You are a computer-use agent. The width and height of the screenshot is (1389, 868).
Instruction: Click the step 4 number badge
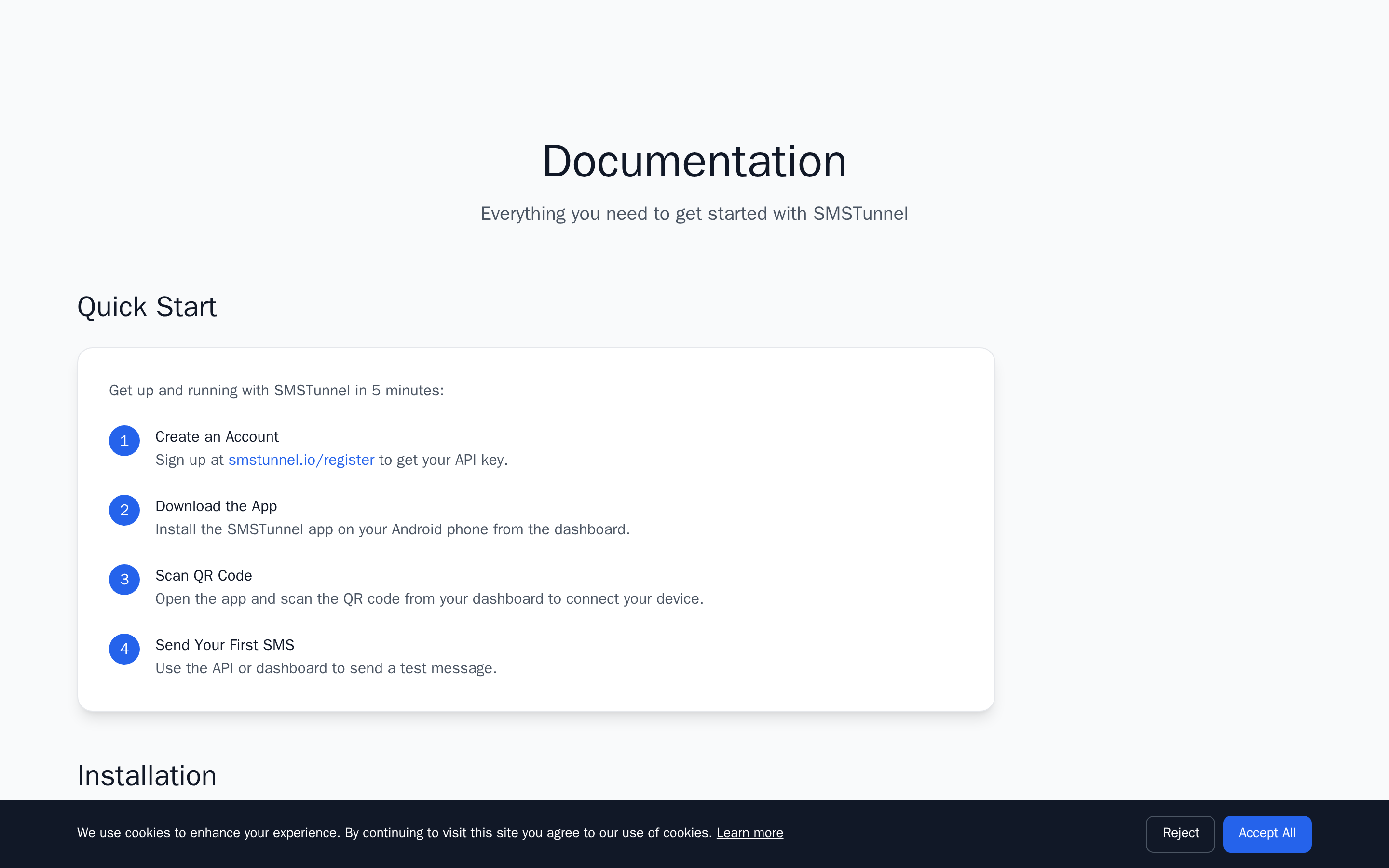pos(124,649)
